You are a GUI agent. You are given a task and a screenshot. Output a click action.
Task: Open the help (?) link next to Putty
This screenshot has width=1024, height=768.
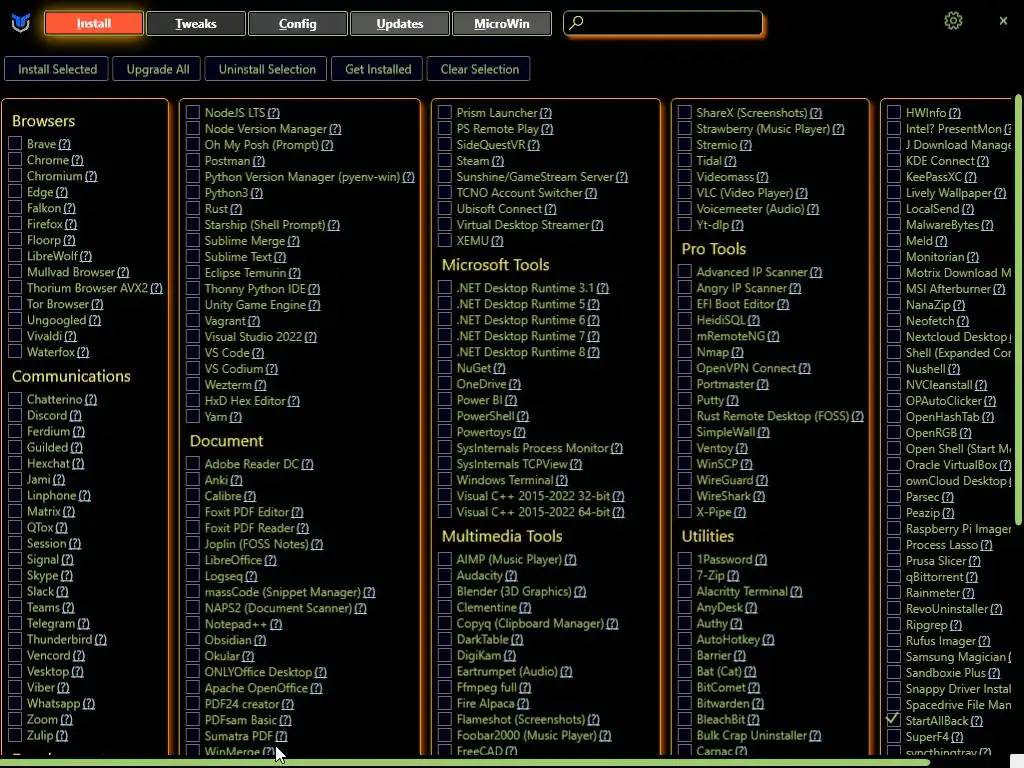tap(732, 400)
